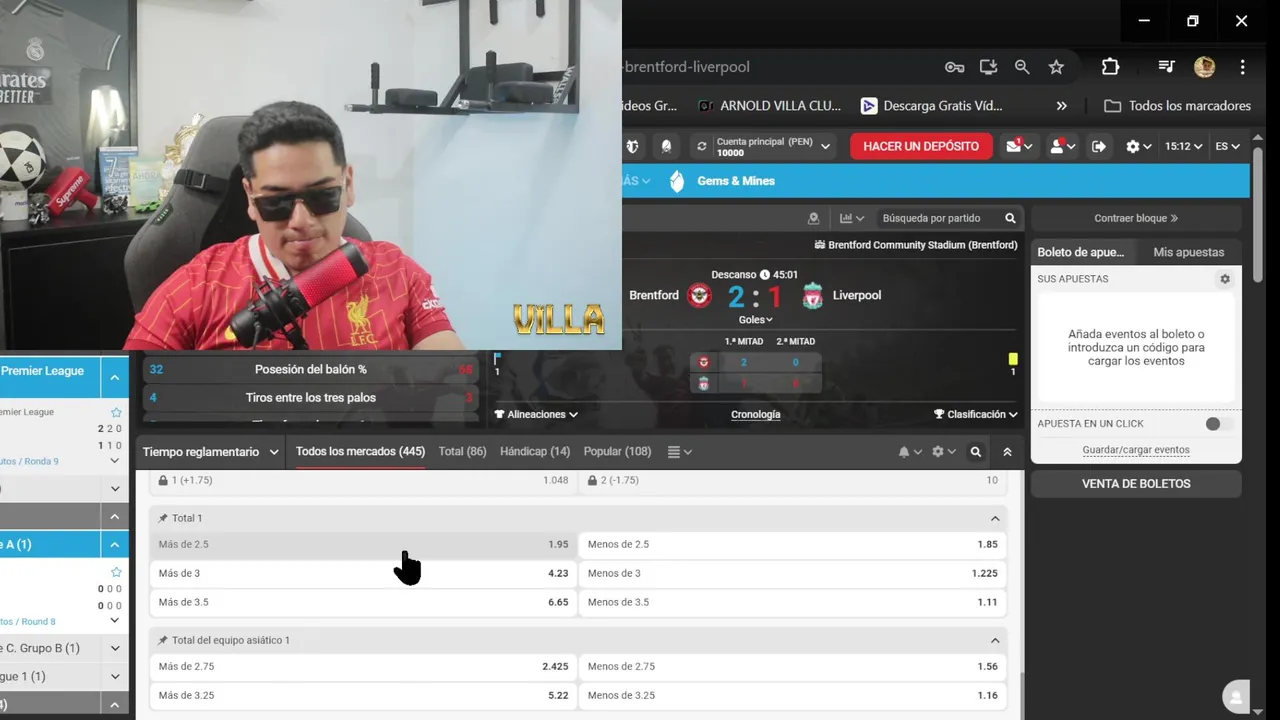The height and width of the screenshot is (720, 1280).
Task: Open the zoom magnifier in address bar
Action: point(1022,67)
